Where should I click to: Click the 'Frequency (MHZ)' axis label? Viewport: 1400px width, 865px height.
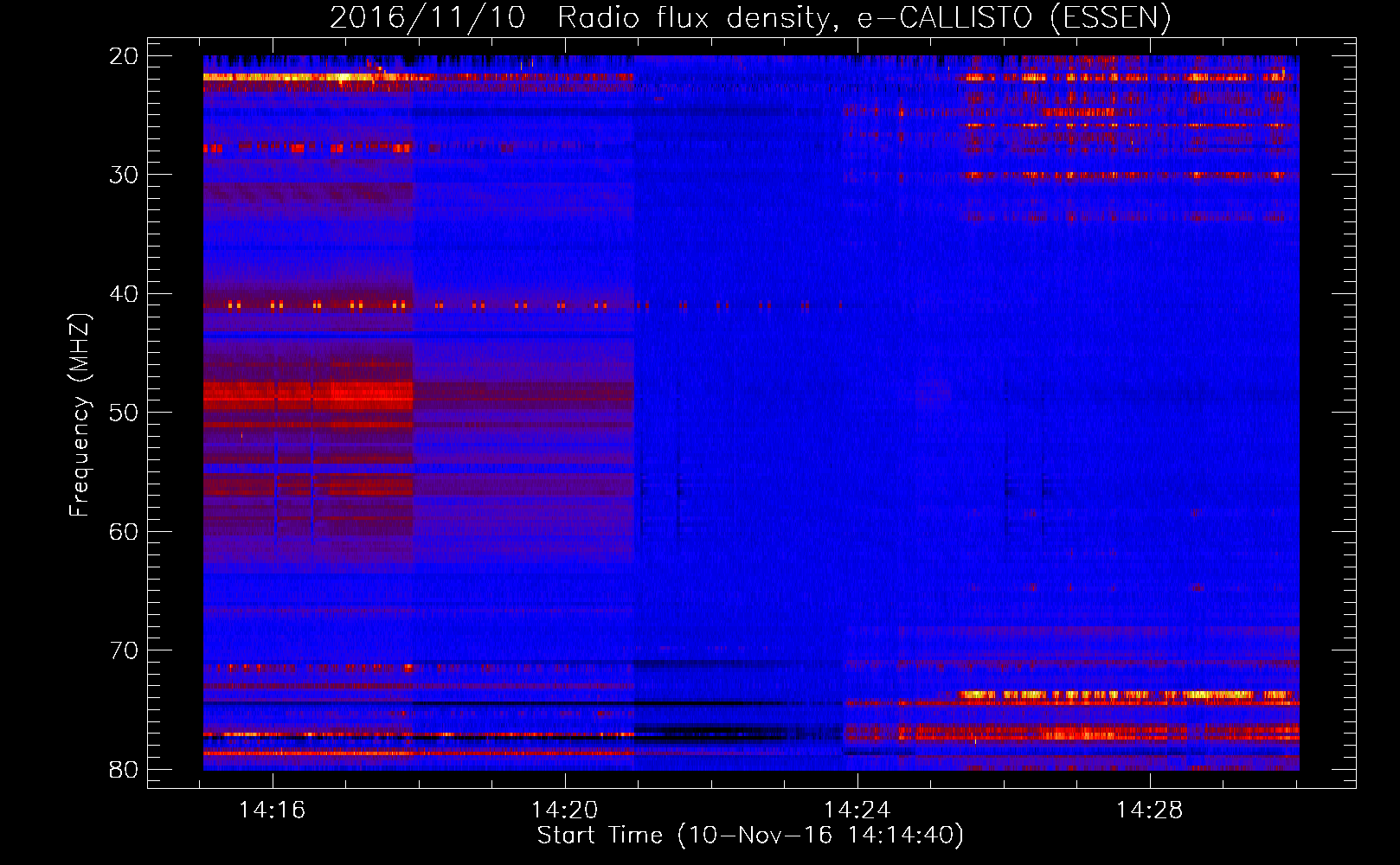(80, 414)
